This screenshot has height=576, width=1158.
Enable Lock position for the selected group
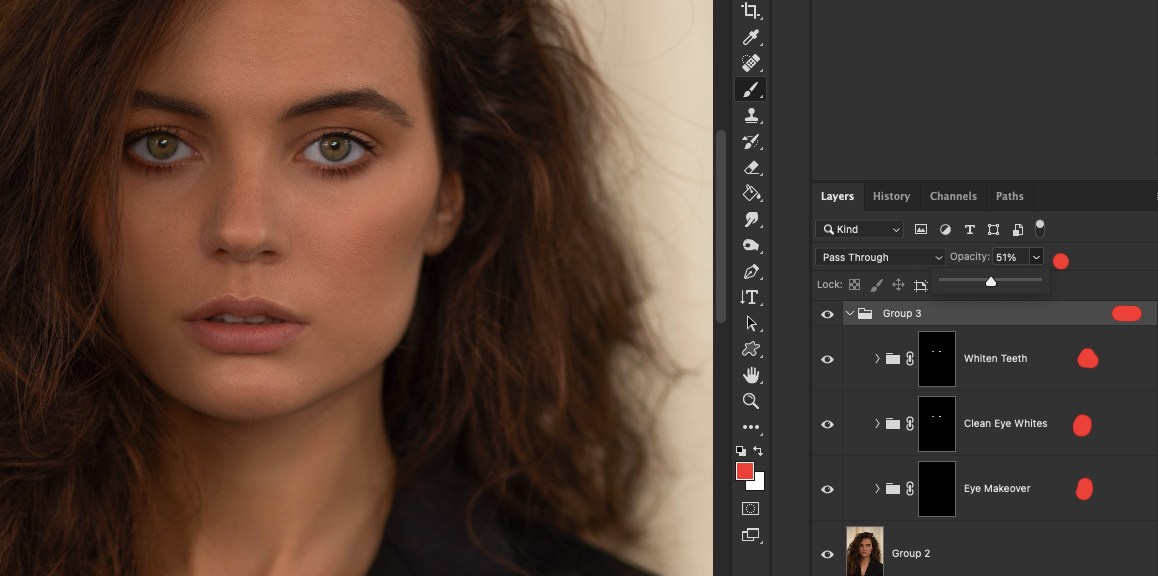(900, 284)
